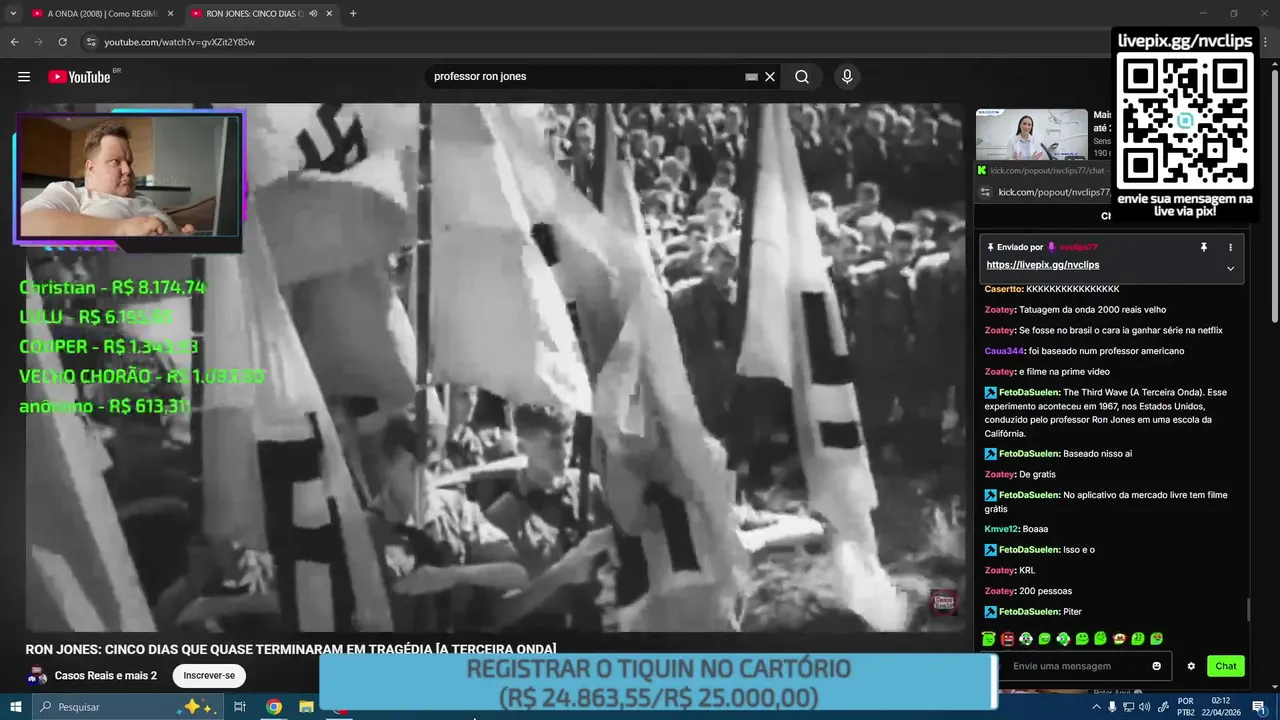Reload the YouTube page

[x=62, y=42]
